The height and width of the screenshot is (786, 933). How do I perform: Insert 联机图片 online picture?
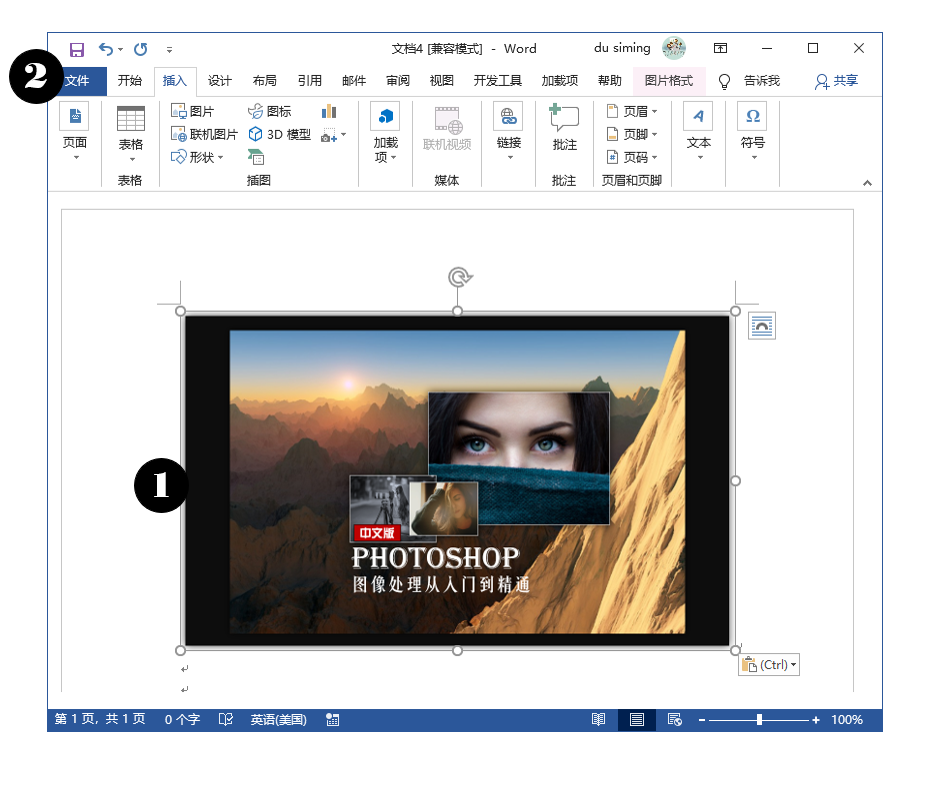(204, 134)
